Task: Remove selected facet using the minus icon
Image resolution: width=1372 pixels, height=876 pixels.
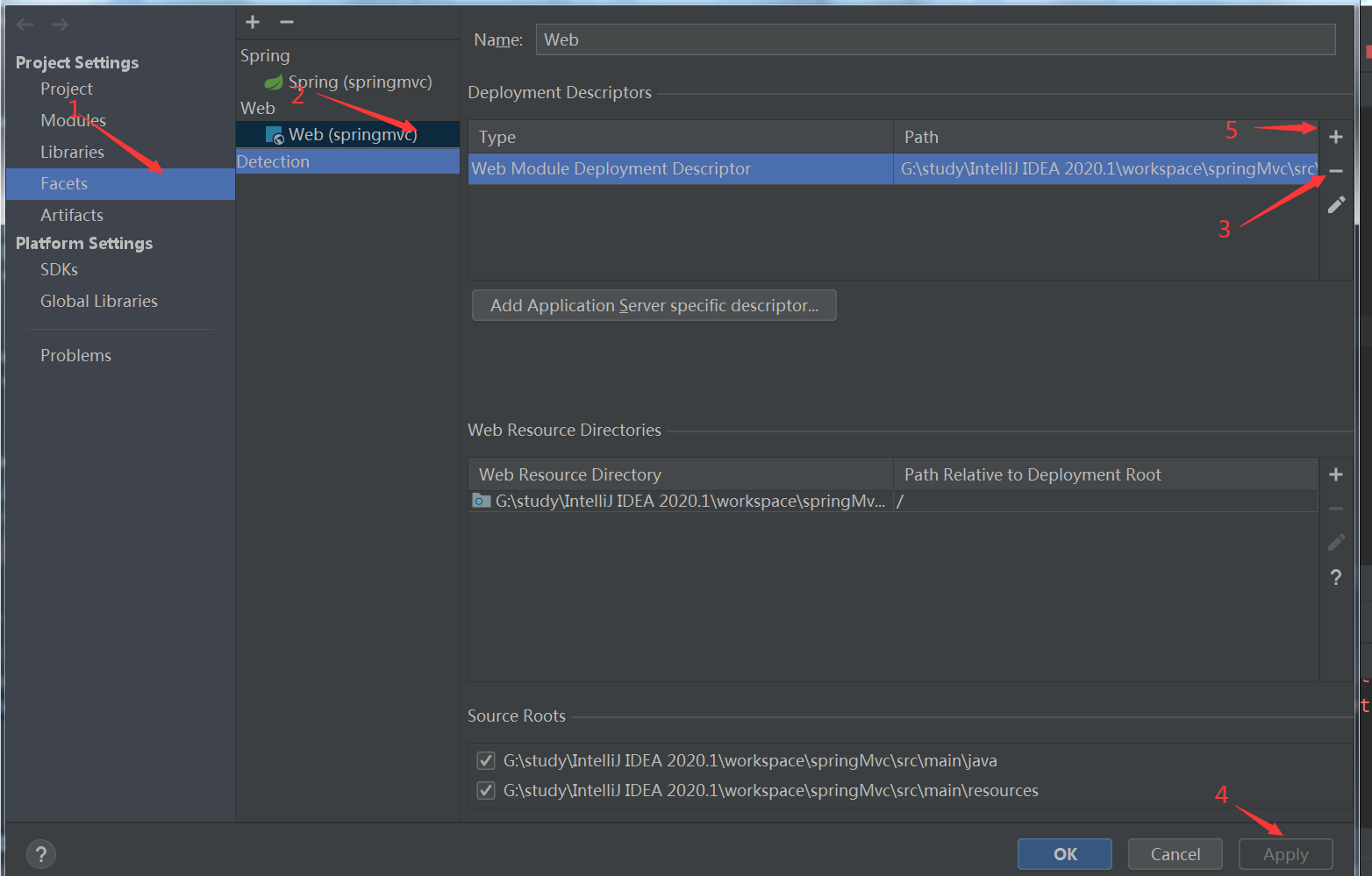Action: coord(286,22)
